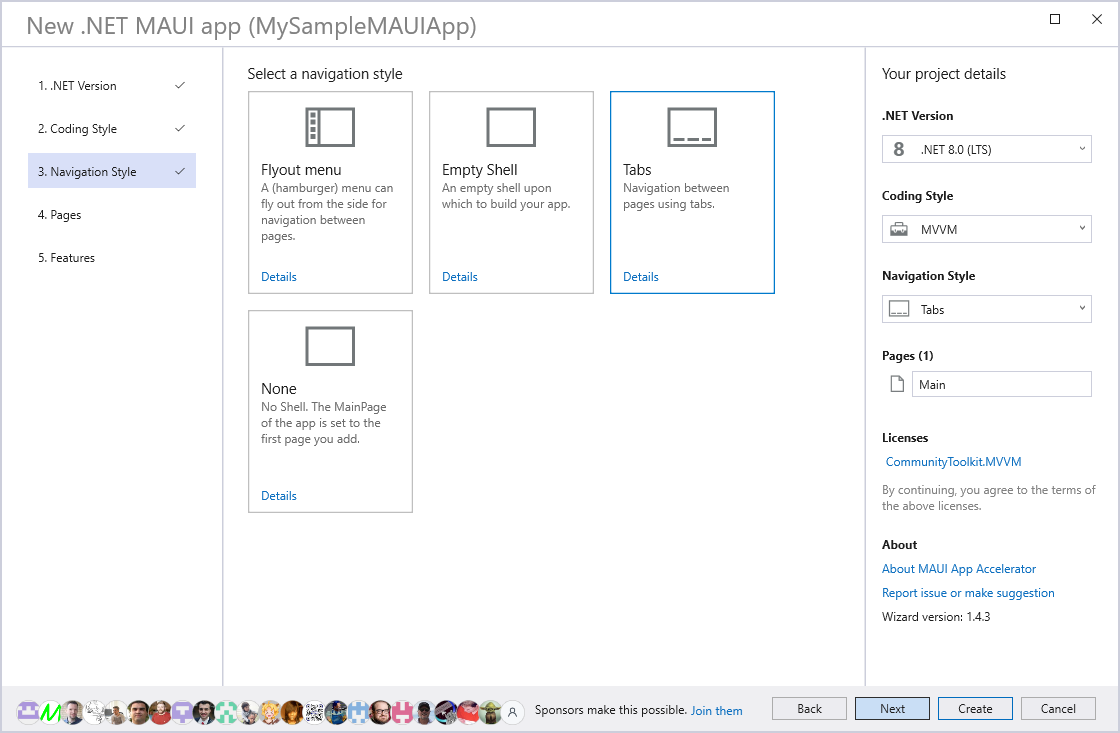This screenshot has width=1120, height=733.
Task: Open the CommunityToolkit.MVVM license link
Action: [x=953, y=462]
